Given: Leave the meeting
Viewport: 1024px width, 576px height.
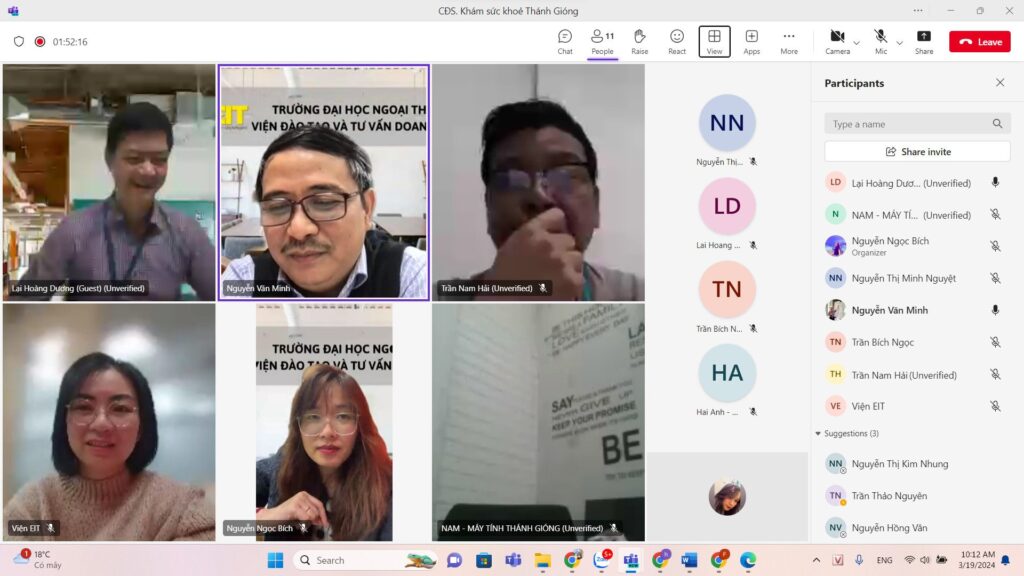Looking at the screenshot, I should pos(979,42).
